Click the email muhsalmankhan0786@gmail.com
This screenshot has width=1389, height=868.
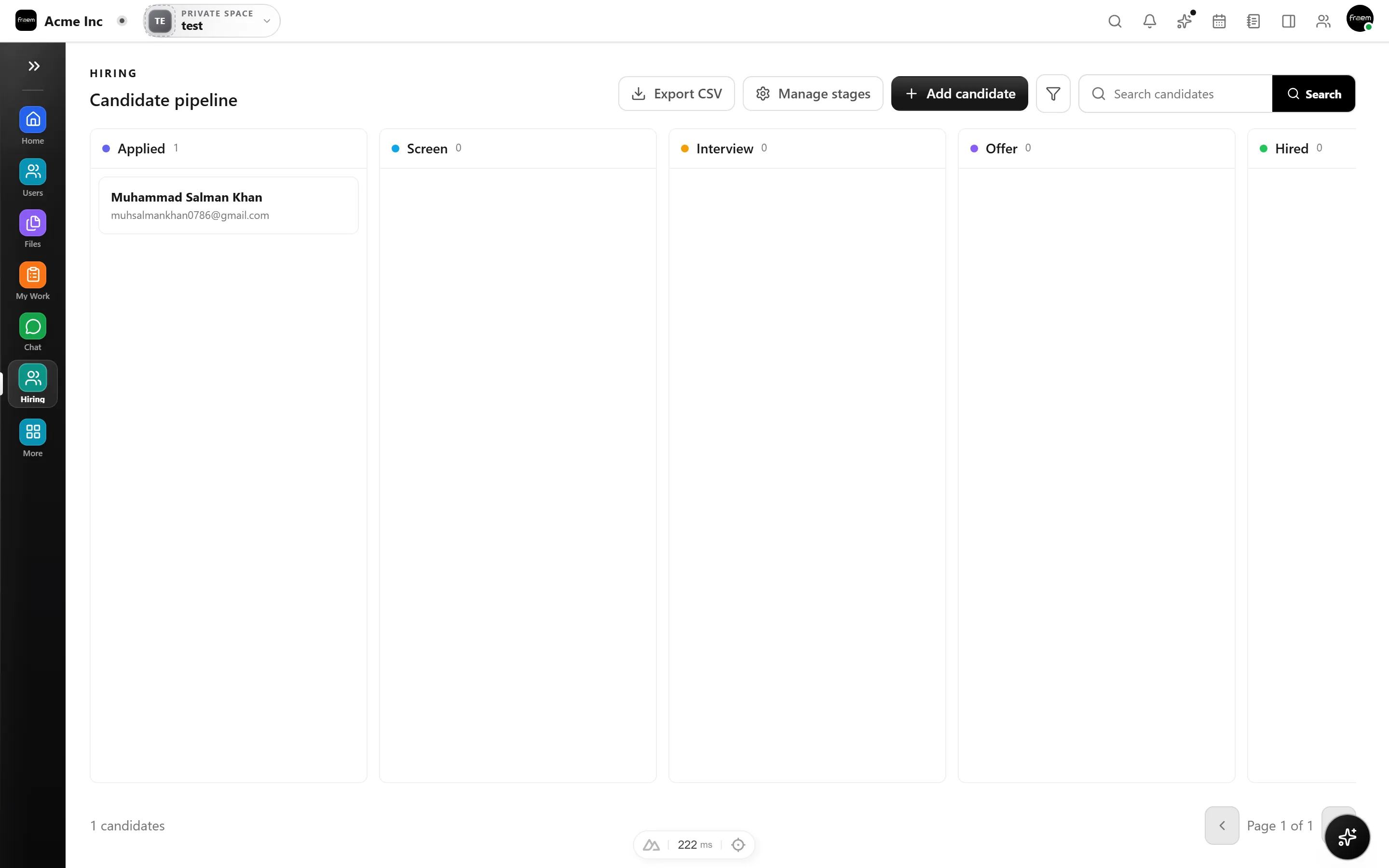pos(190,215)
